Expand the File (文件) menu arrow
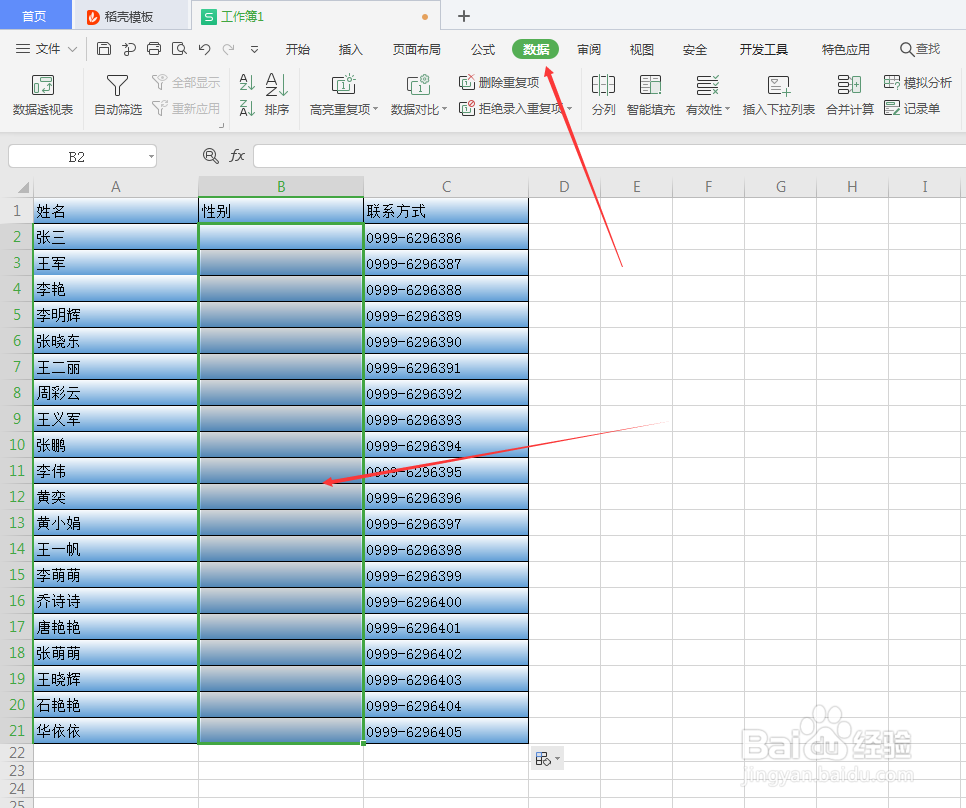 pos(72,49)
